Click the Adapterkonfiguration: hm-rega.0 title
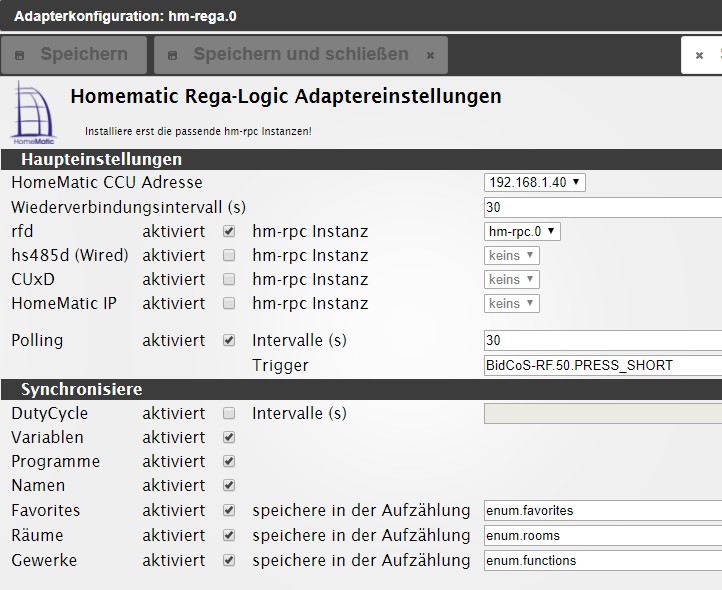This screenshot has width=722, height=590. click(x=125, y=16)
